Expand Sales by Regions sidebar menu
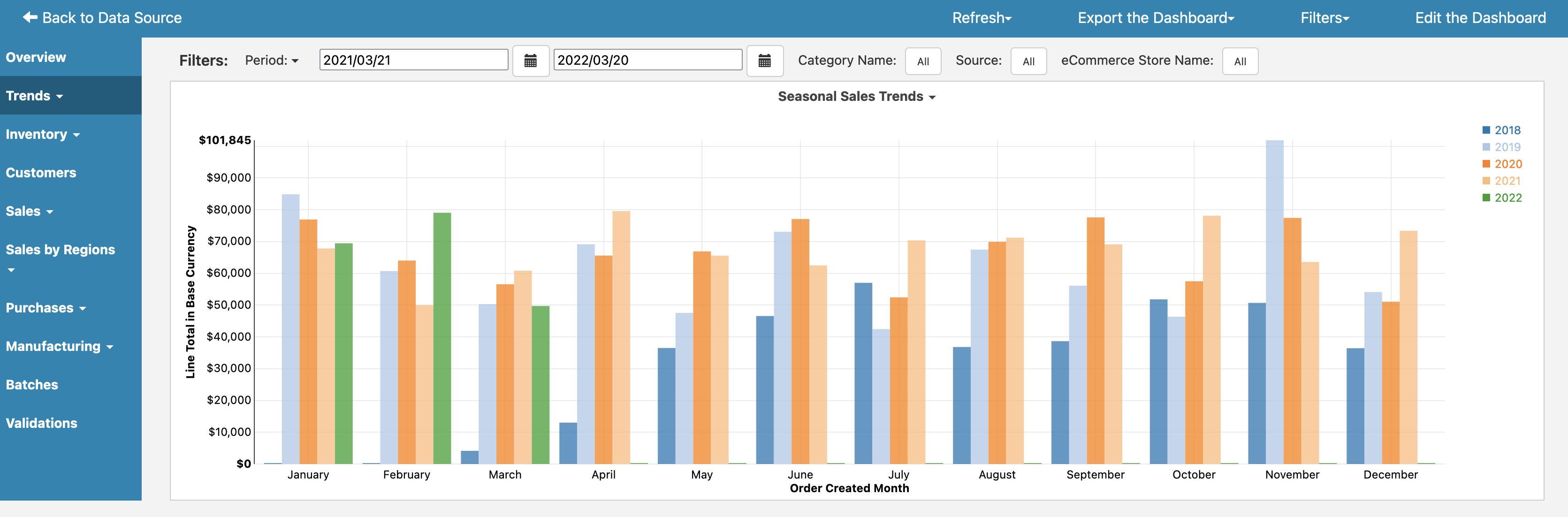Image resolution: width=1568 pixels, height=517 pixels. tap(70, 259)
